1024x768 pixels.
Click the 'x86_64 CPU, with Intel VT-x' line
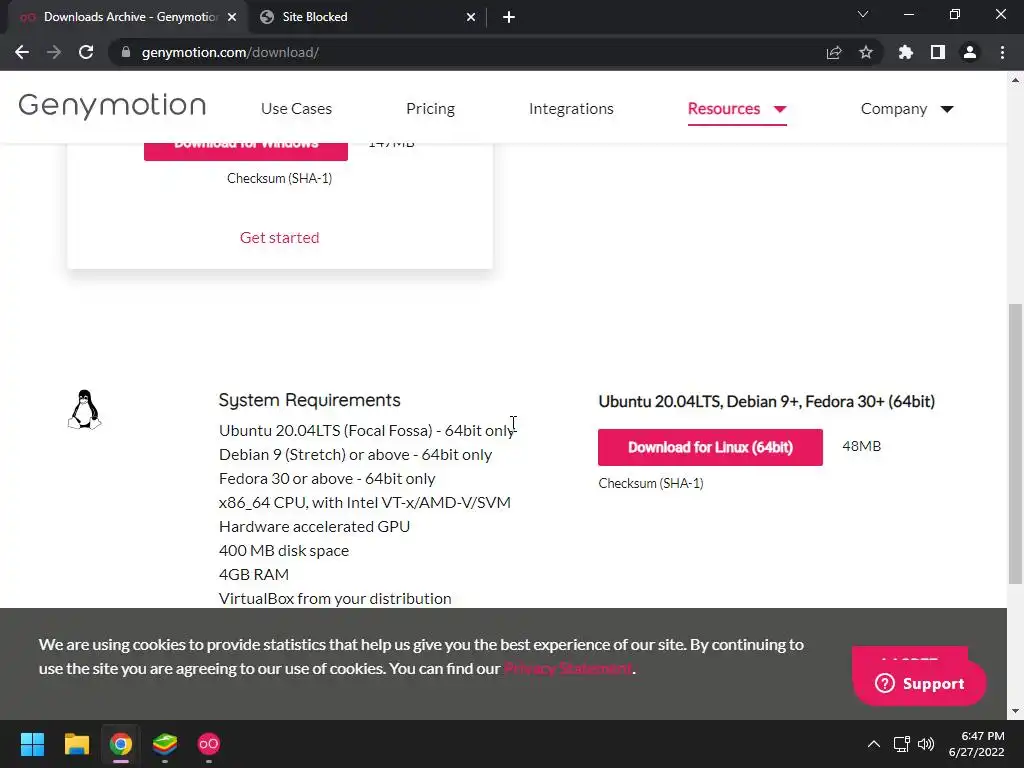[365, 503]
